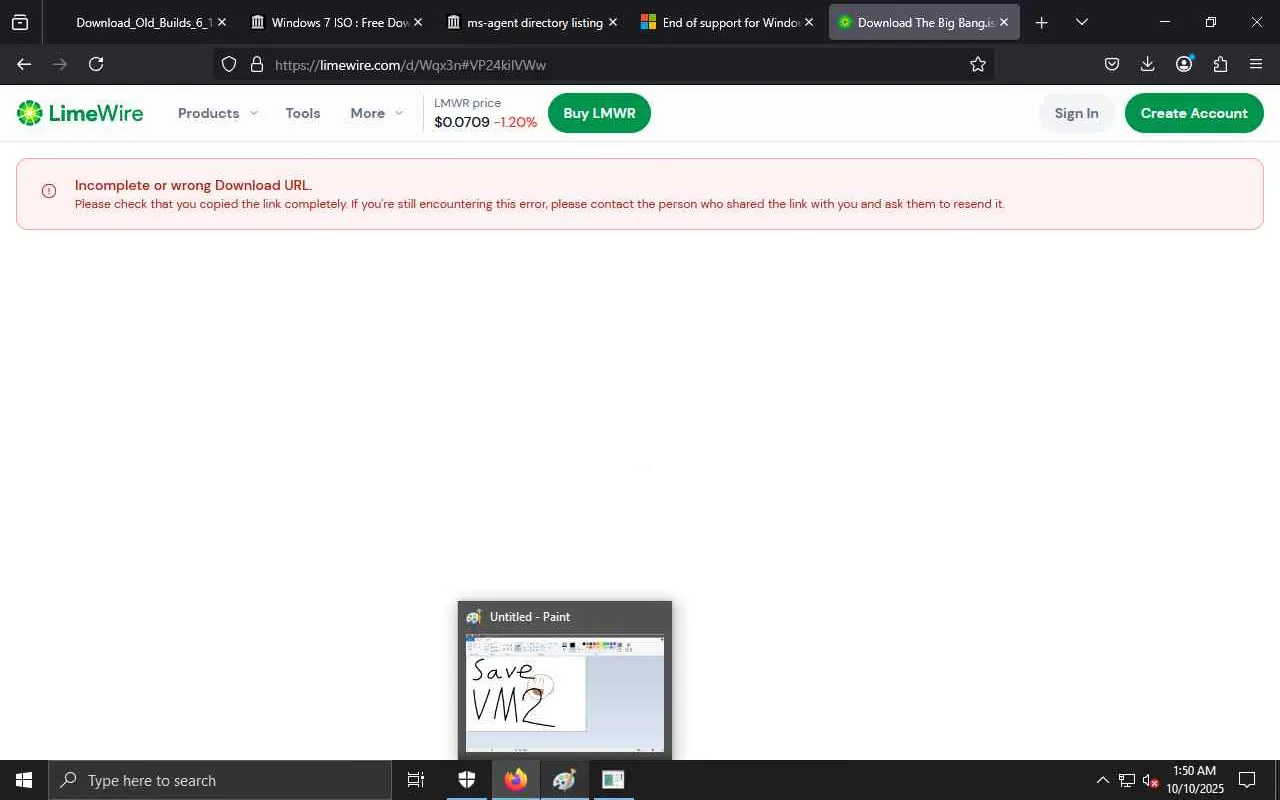Open the muted volume control in tray

[x=1150, y=780]
